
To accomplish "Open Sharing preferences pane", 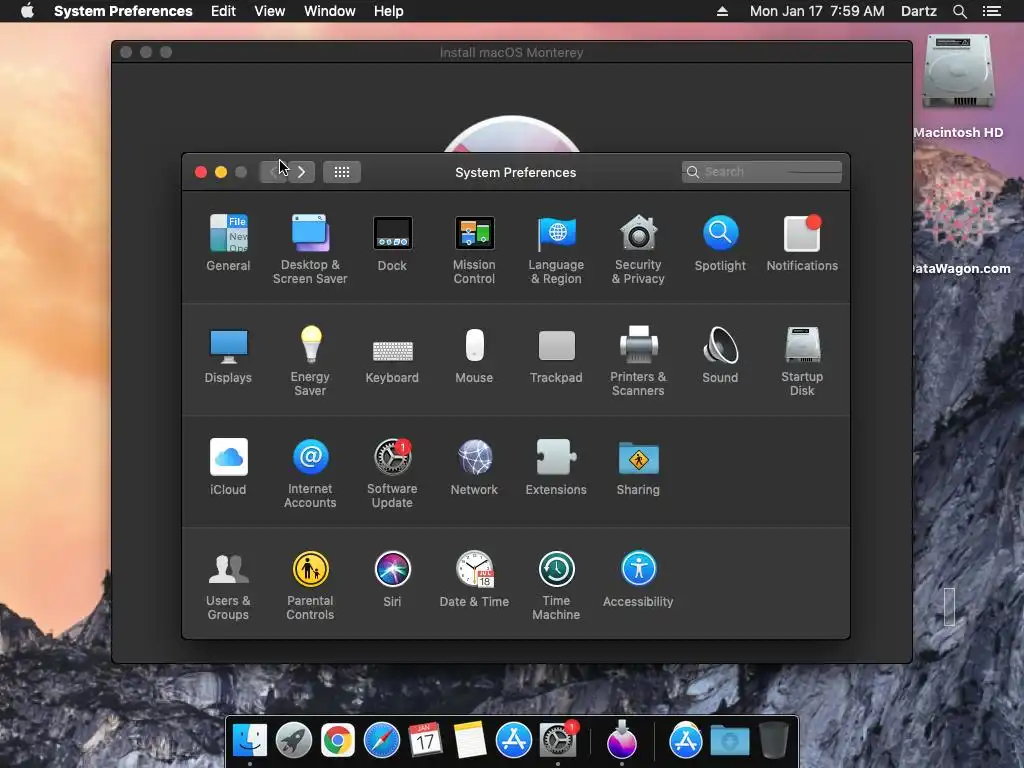I will point(638,467).
